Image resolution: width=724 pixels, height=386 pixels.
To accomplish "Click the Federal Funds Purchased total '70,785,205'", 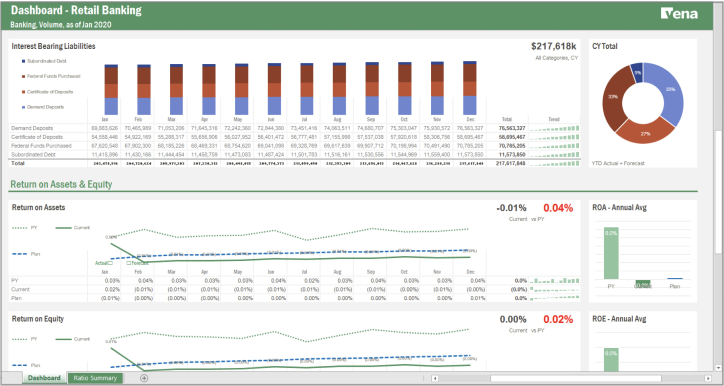I will [x=512, y=145].
